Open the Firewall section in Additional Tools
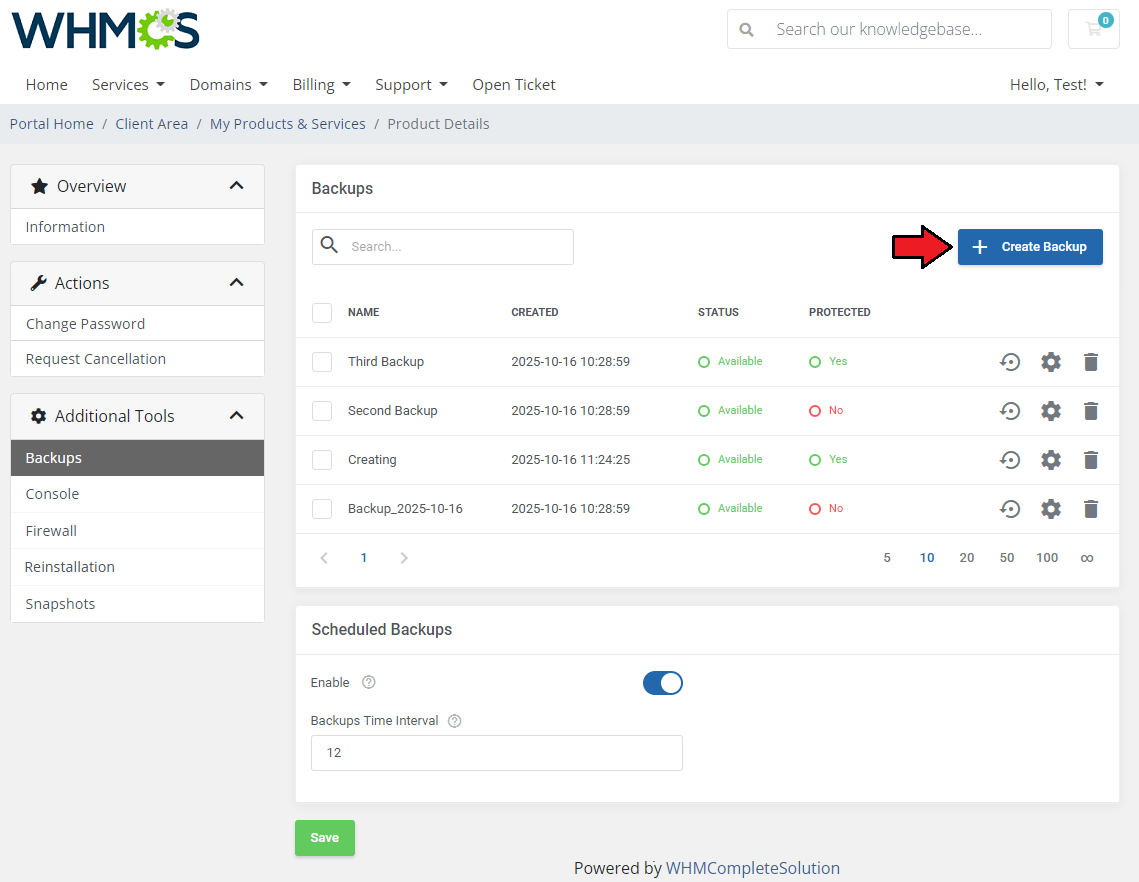Screen dimensions: 1139x882 point(52,530)
